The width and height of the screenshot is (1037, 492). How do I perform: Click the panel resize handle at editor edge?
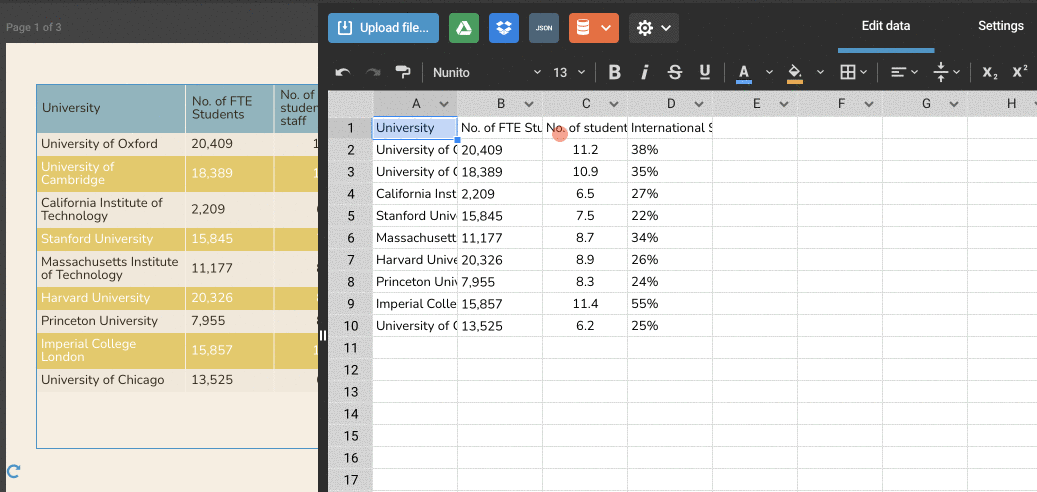(323, 335)
